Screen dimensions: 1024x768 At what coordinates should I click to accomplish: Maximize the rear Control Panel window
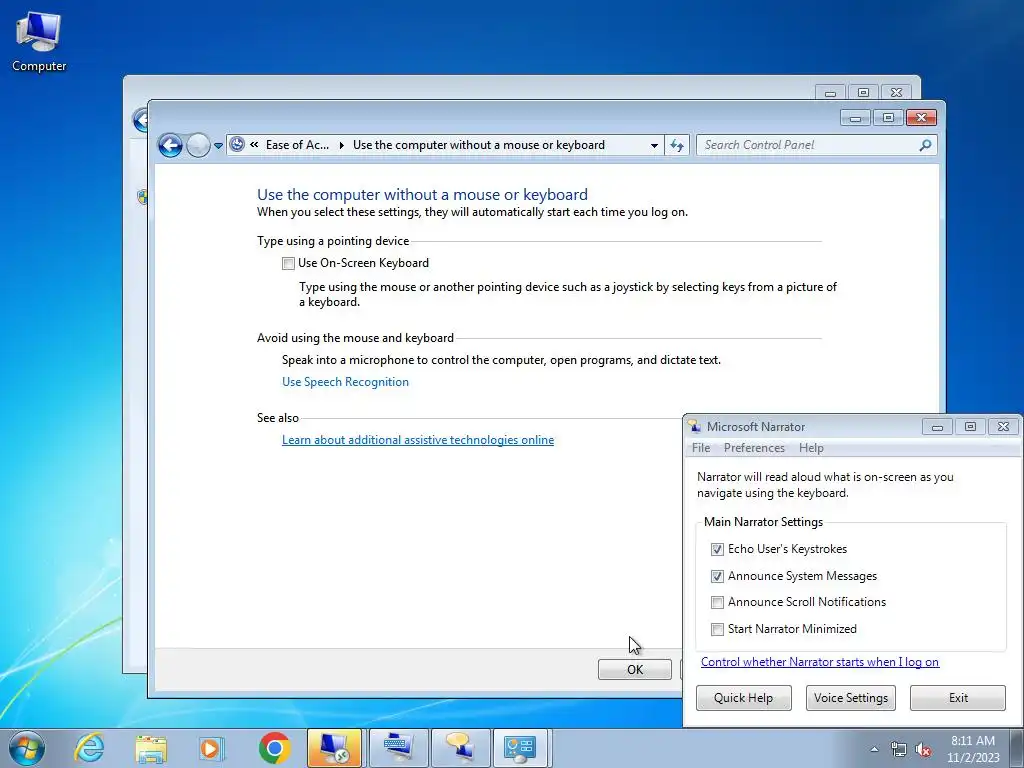point(863,93)
